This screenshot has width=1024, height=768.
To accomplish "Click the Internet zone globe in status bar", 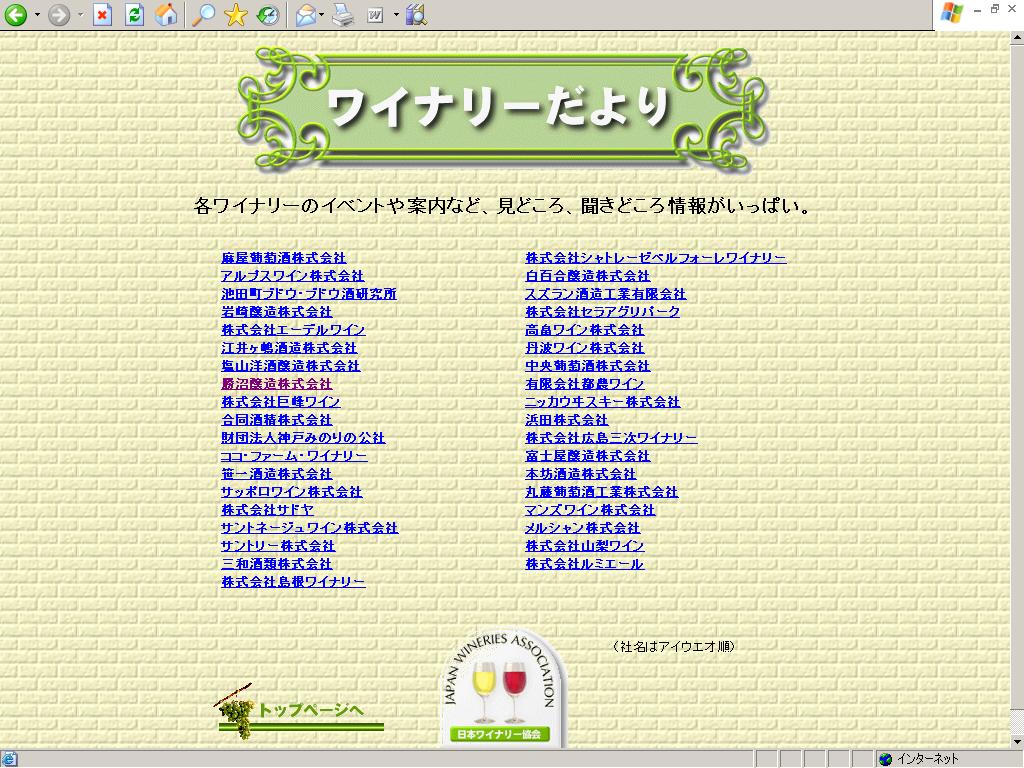I will (x=886, y=759).
